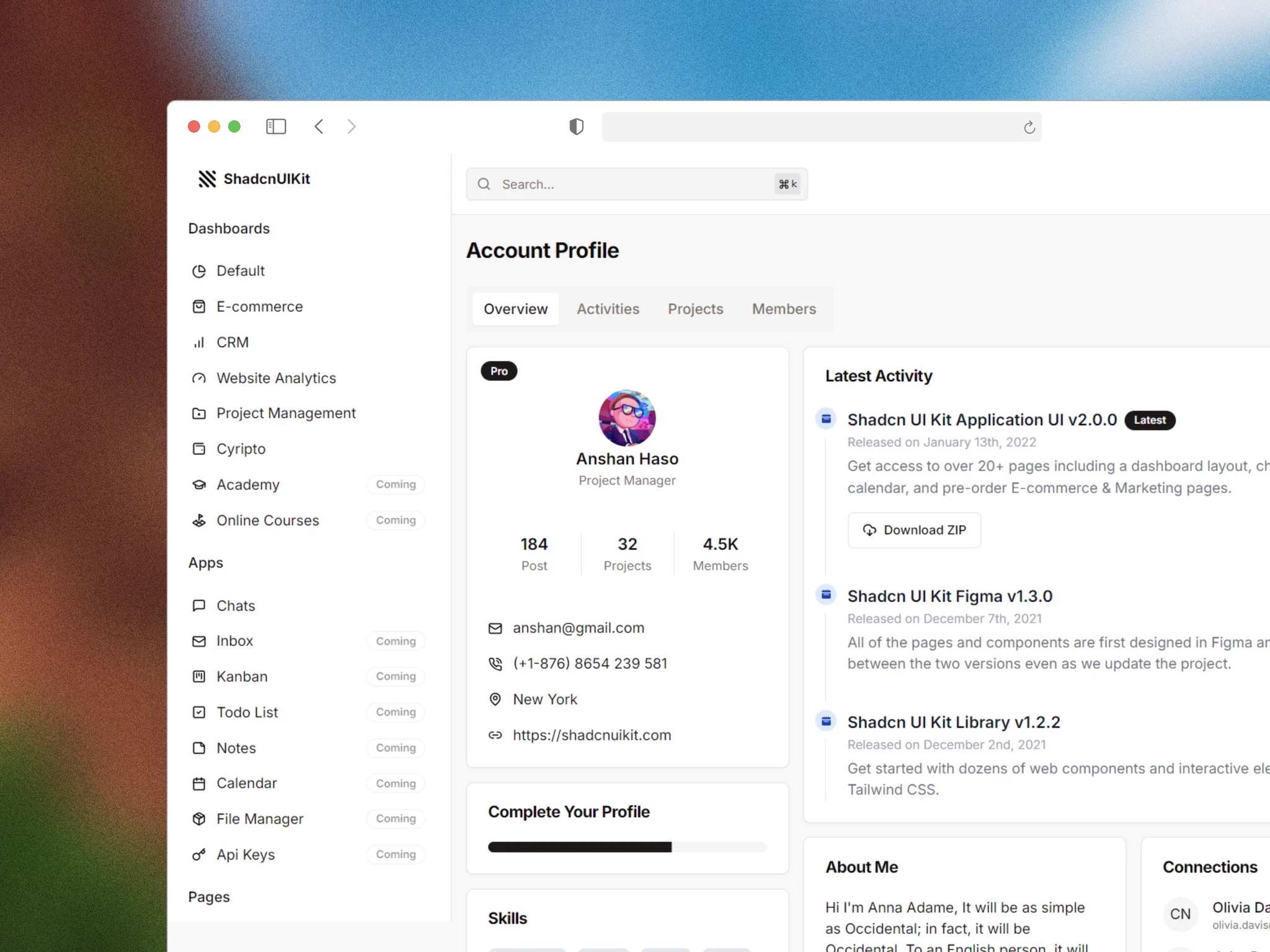
Task: Click the Chats speech bubble icon
Action: [199, 606]
